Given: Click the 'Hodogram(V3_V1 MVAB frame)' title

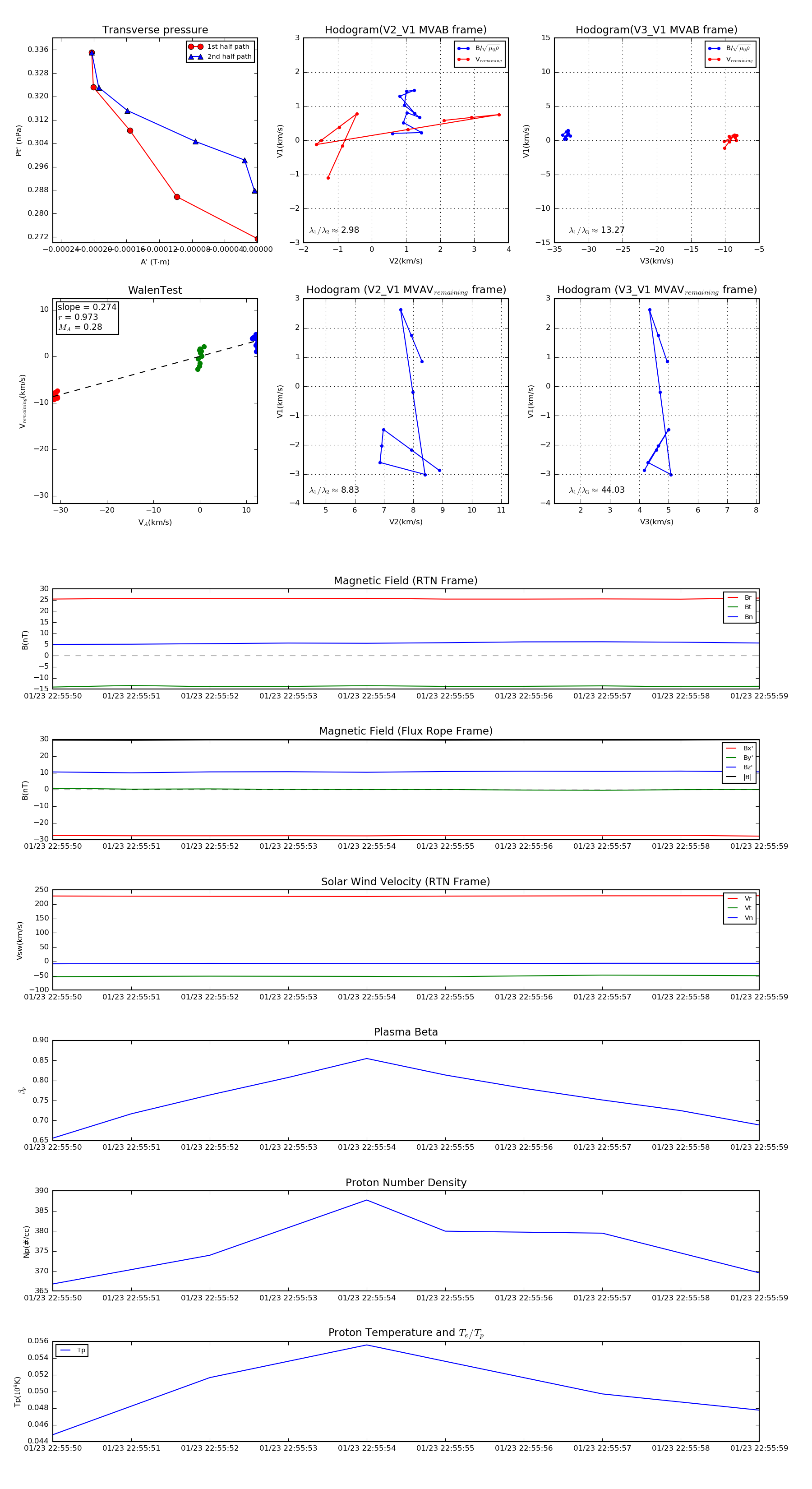Looking at the screenshot, I should [656, 30].
